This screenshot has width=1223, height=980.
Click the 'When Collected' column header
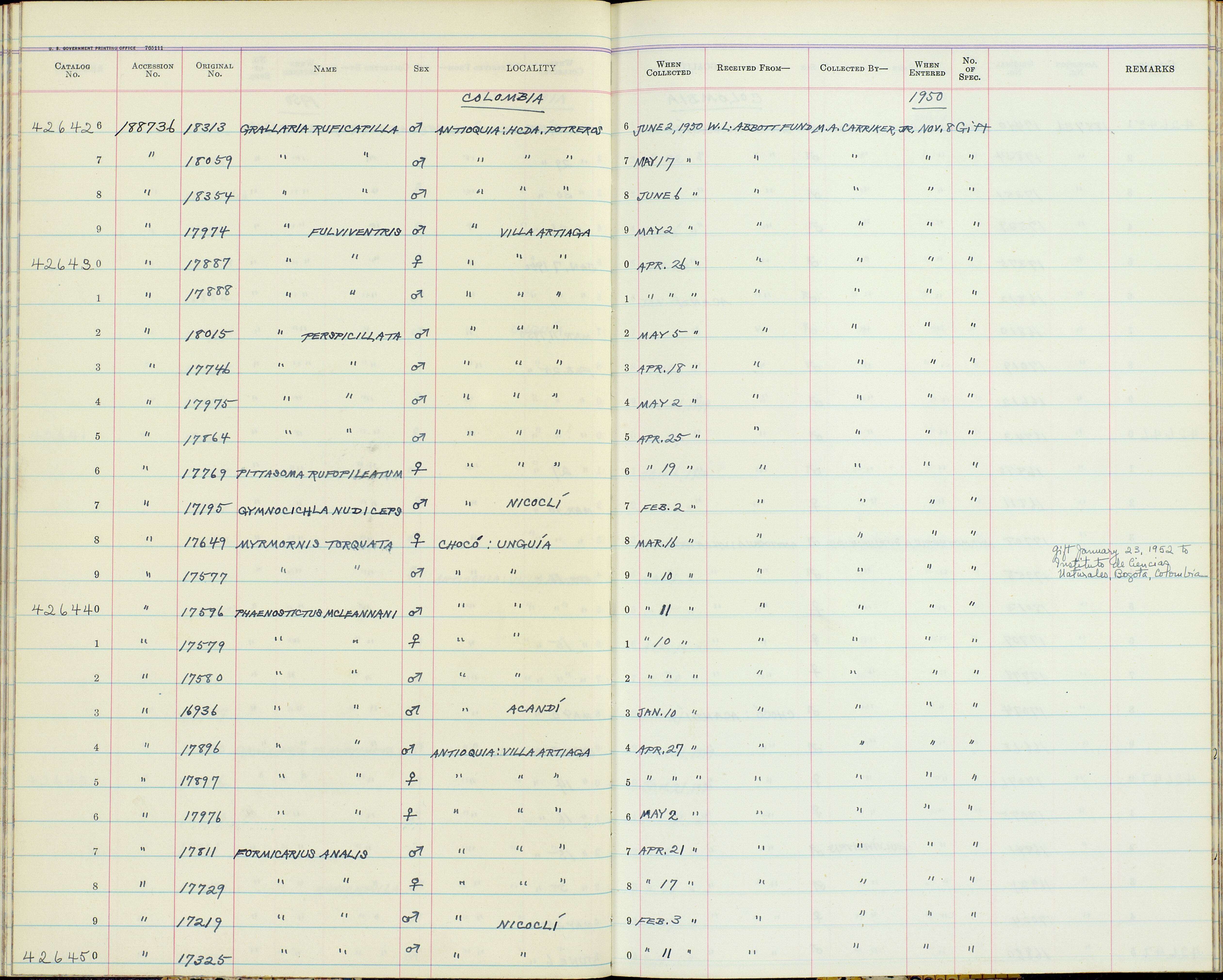point(669,69)
